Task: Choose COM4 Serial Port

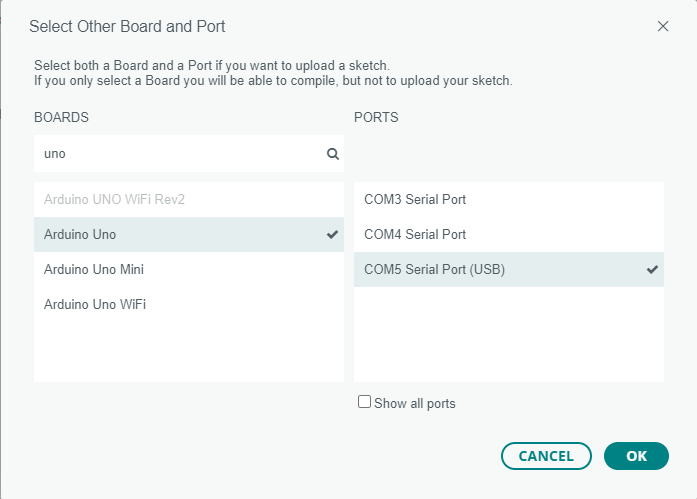Action: (415, 235)
